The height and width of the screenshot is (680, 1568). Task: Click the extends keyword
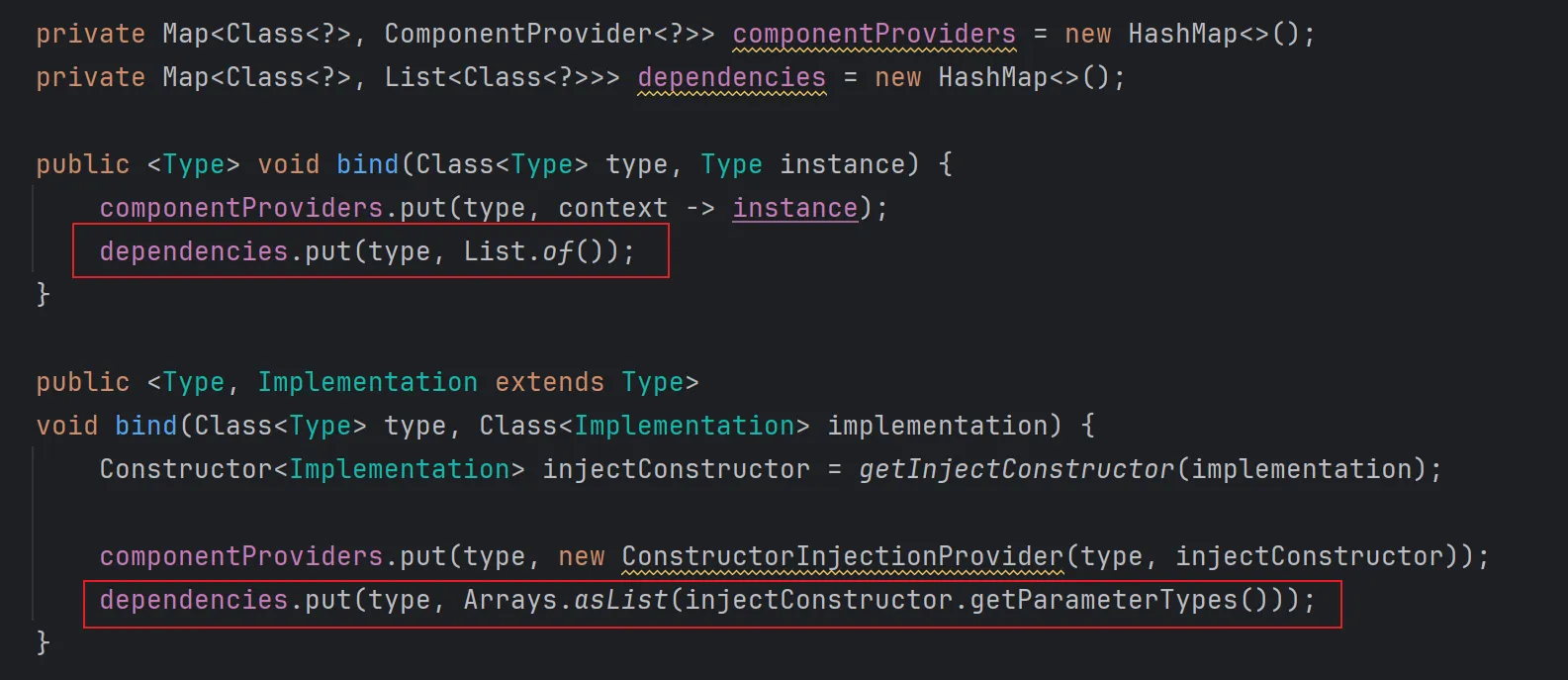click(549, 382)
